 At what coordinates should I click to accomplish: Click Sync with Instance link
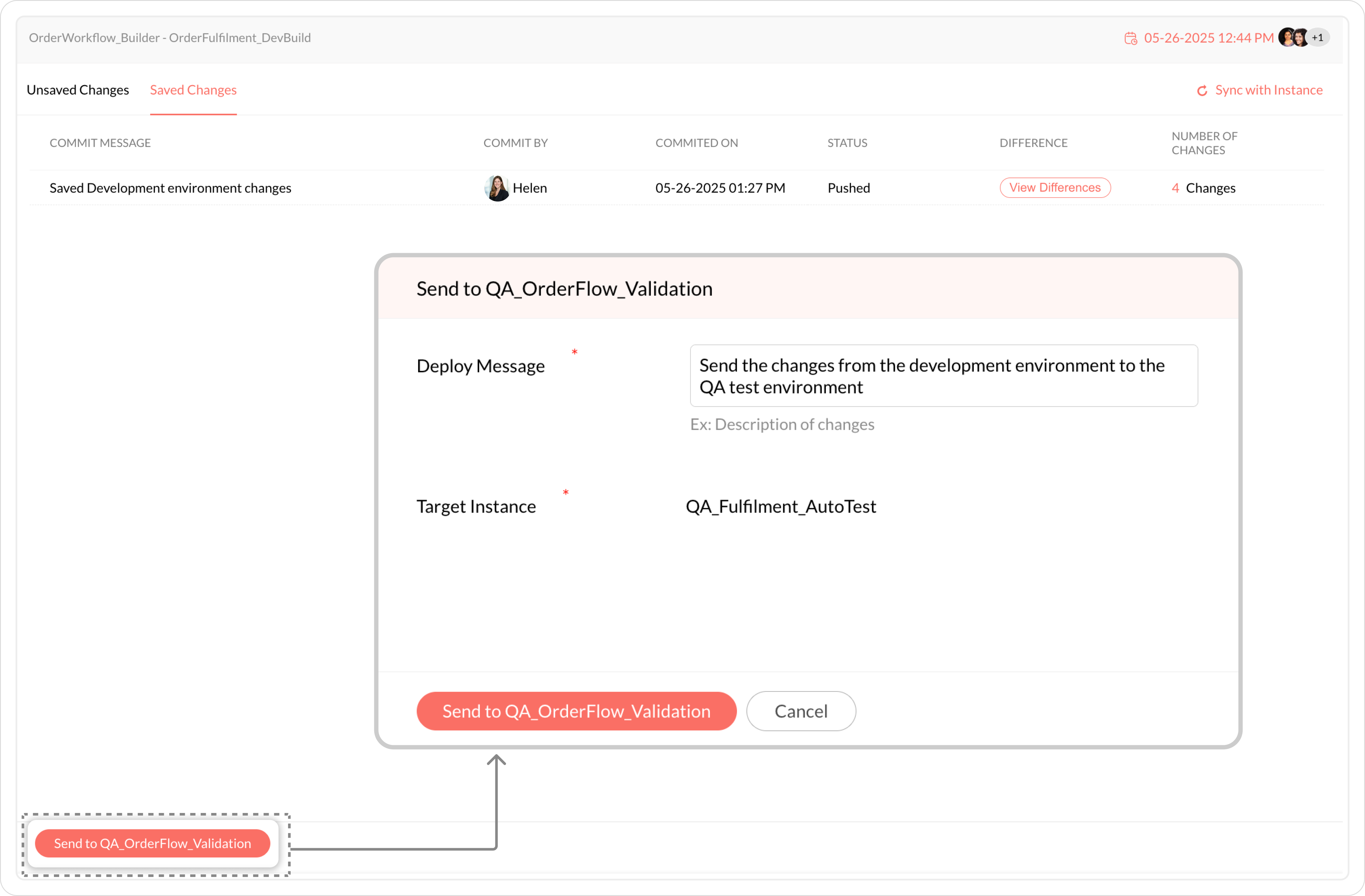pos(1269,90)
